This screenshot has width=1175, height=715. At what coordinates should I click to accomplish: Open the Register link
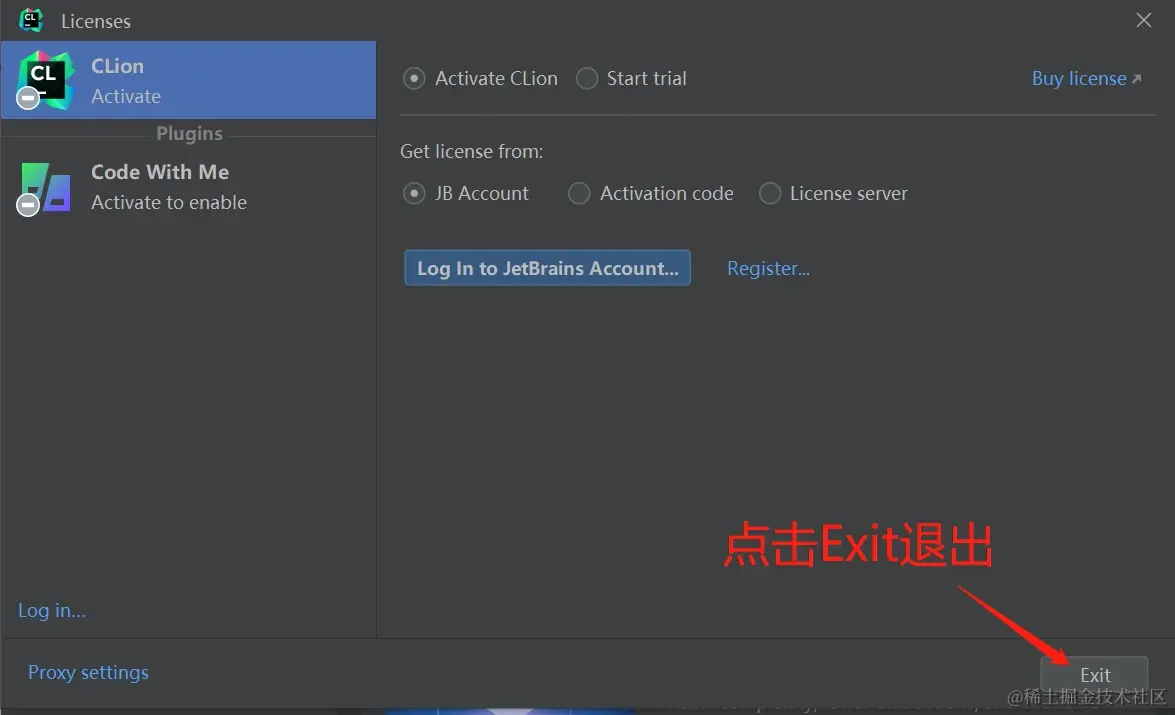click(768, 268)
